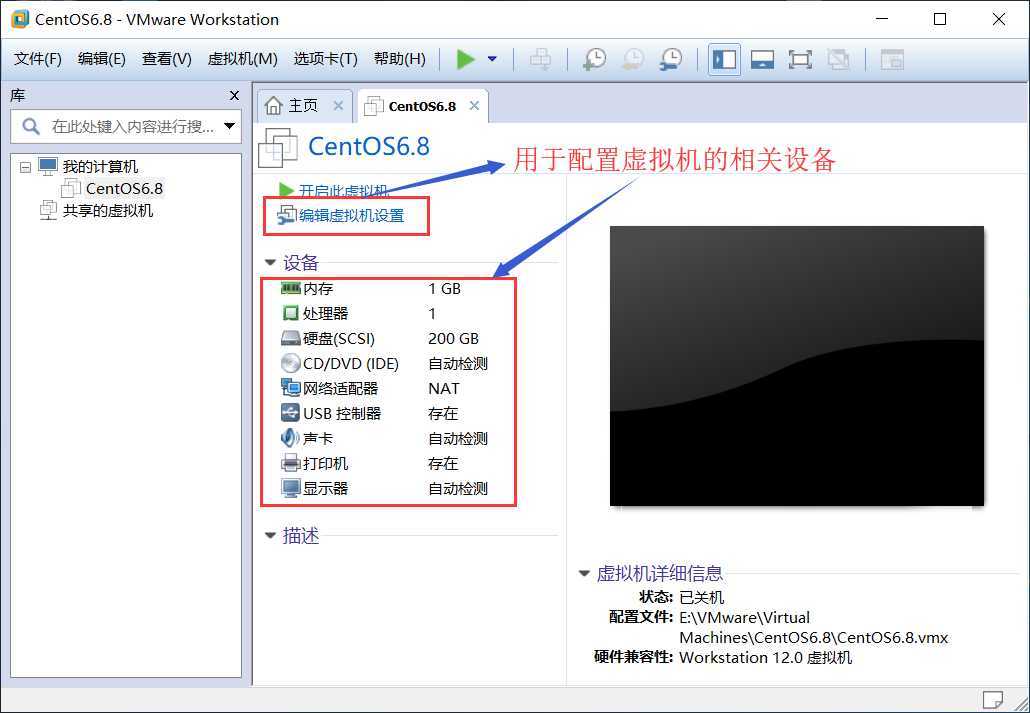
Task: Click the 编辑虚拟机设置 link
Action: (x=351, y=216)
